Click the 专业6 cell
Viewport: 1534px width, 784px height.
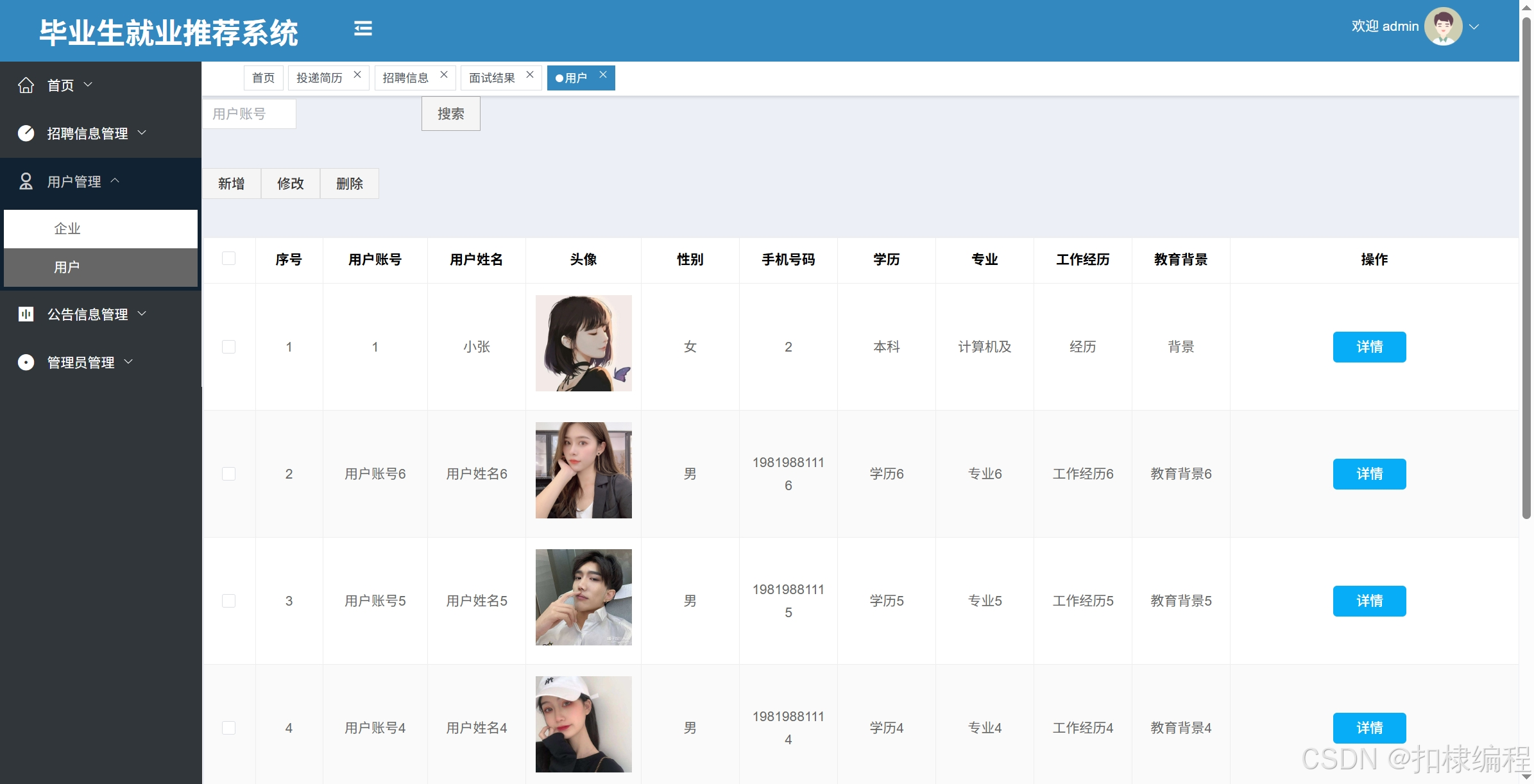click(x=984, y=473)
